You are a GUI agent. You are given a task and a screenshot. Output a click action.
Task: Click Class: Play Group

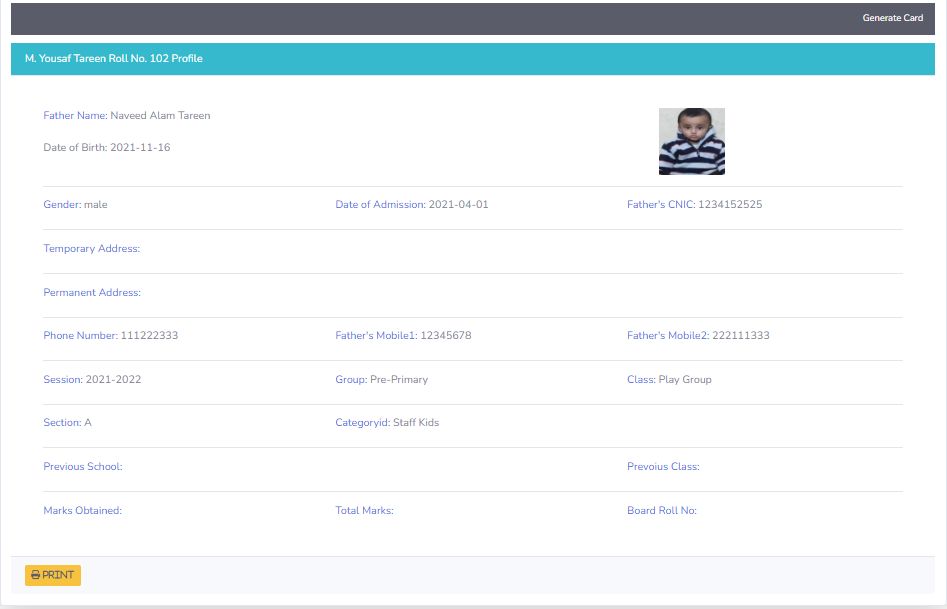669,379
